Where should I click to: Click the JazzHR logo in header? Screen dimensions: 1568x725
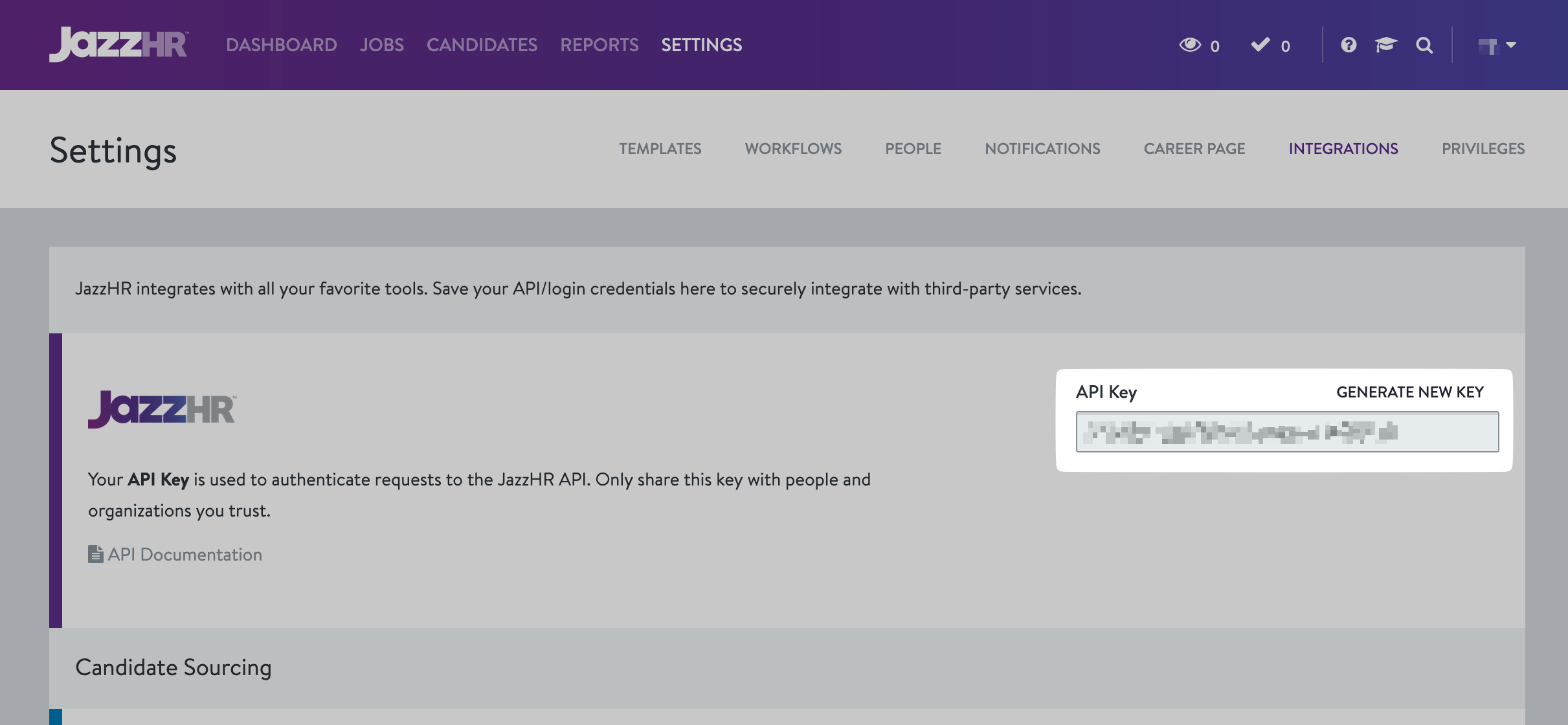point(118,44)
